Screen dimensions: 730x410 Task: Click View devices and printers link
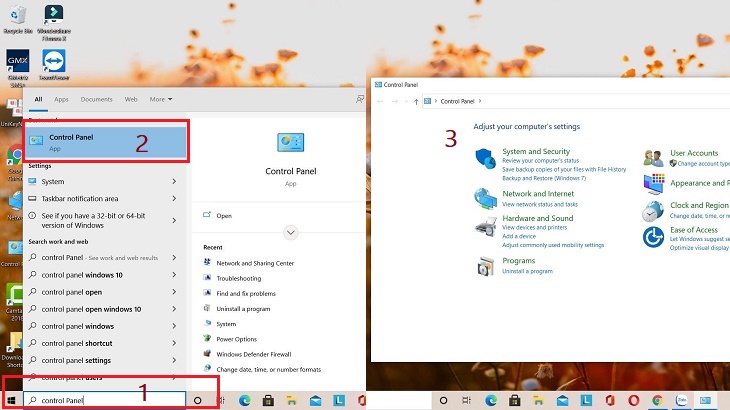tap(534, 228)
